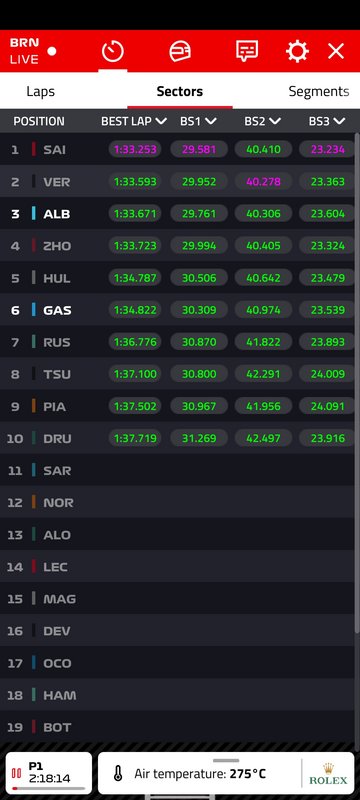Image resolution: width=360 pixels, height=800 pixels.
Task: Switch to the Segments tab
Action: 319,91
